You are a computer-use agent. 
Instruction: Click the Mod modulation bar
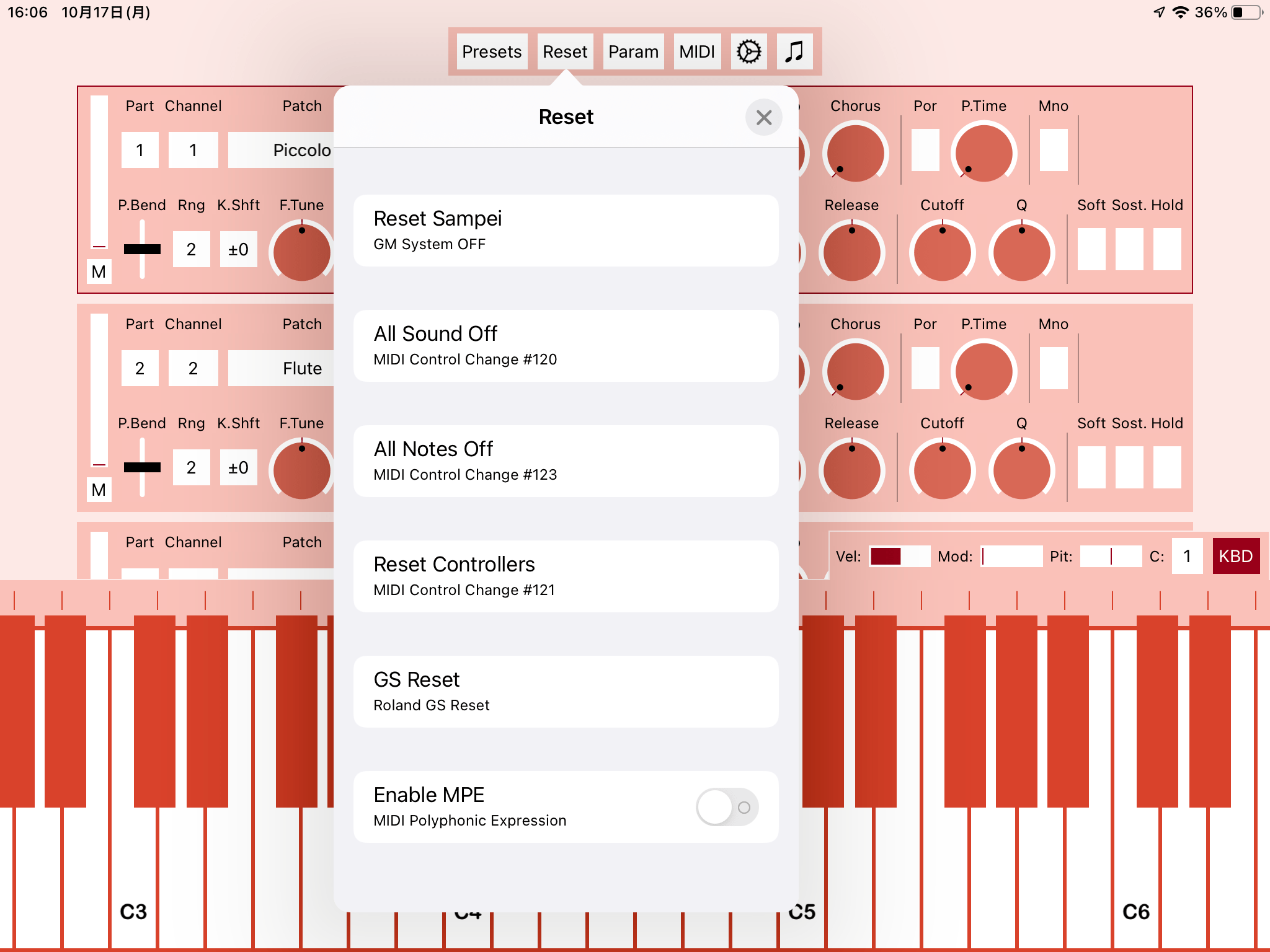pos(1011,556)
